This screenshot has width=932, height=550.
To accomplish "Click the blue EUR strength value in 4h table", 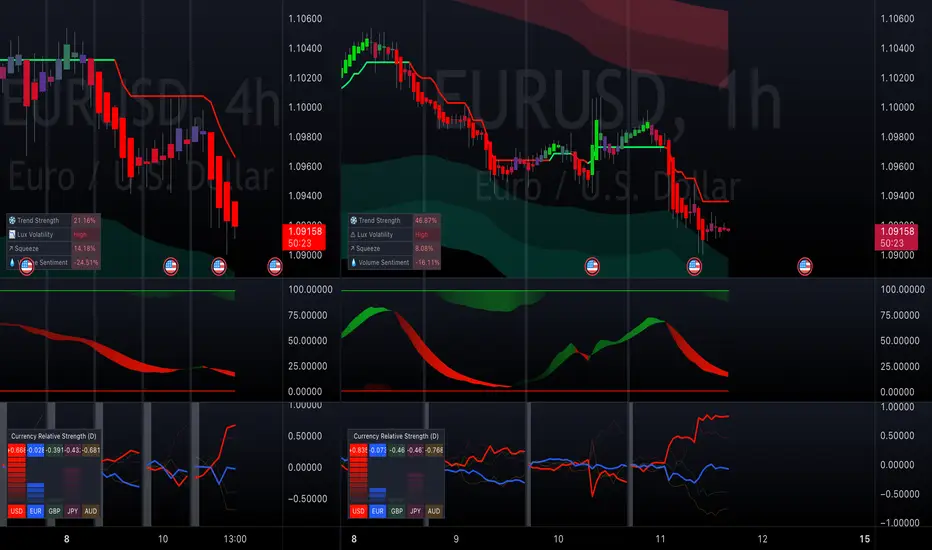I will (x=36, y=450).
